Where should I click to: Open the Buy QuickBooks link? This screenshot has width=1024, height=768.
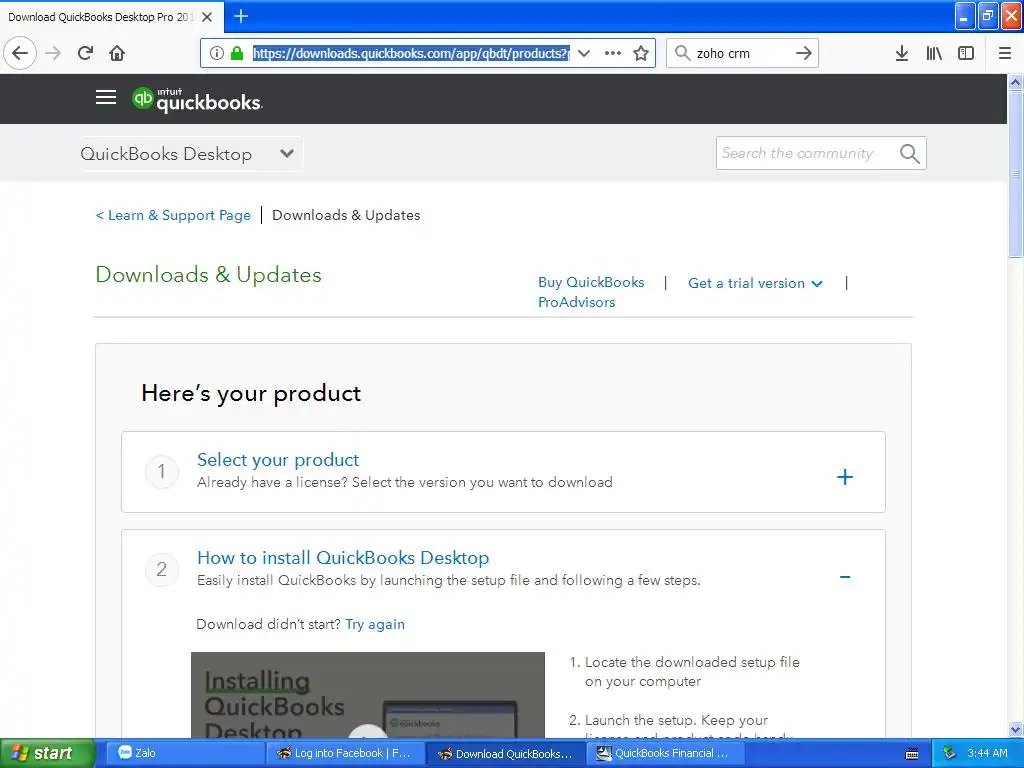[x=591, y=282]
